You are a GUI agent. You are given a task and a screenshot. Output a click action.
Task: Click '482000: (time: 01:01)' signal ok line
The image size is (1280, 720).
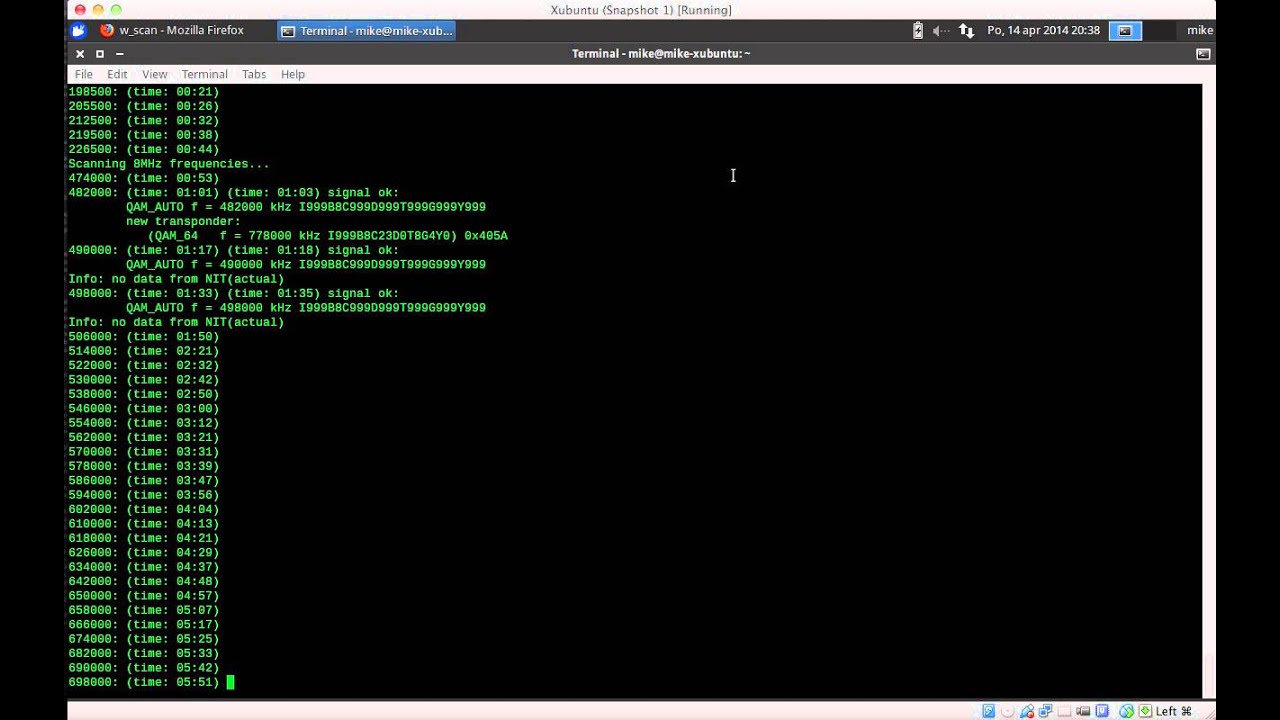click(233, 193)
